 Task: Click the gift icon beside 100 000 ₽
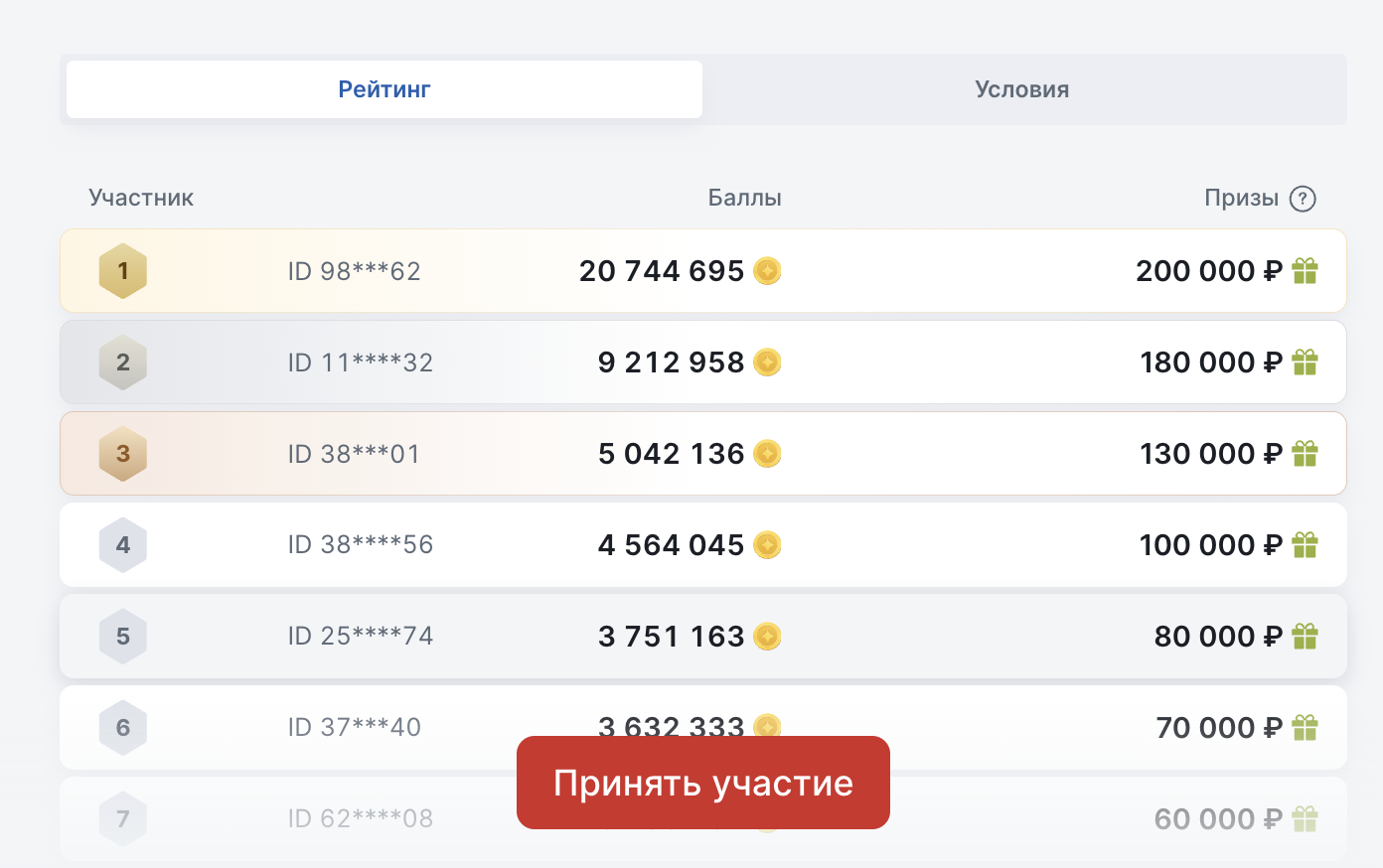coord(1305,545)
